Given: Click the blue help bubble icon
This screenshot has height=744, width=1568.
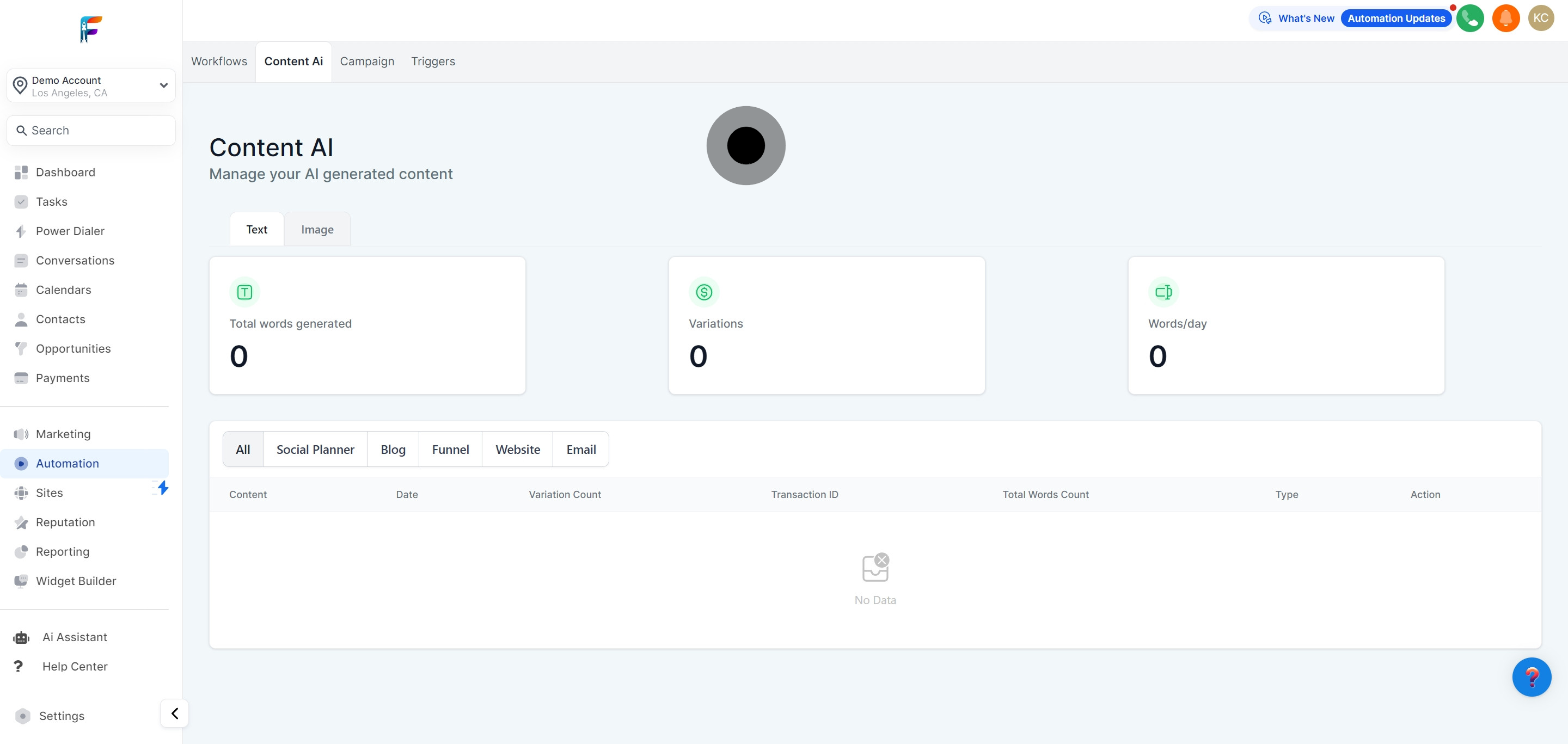Looking at the screenshot, I should pyautogui.click(x=1532, y=677).
